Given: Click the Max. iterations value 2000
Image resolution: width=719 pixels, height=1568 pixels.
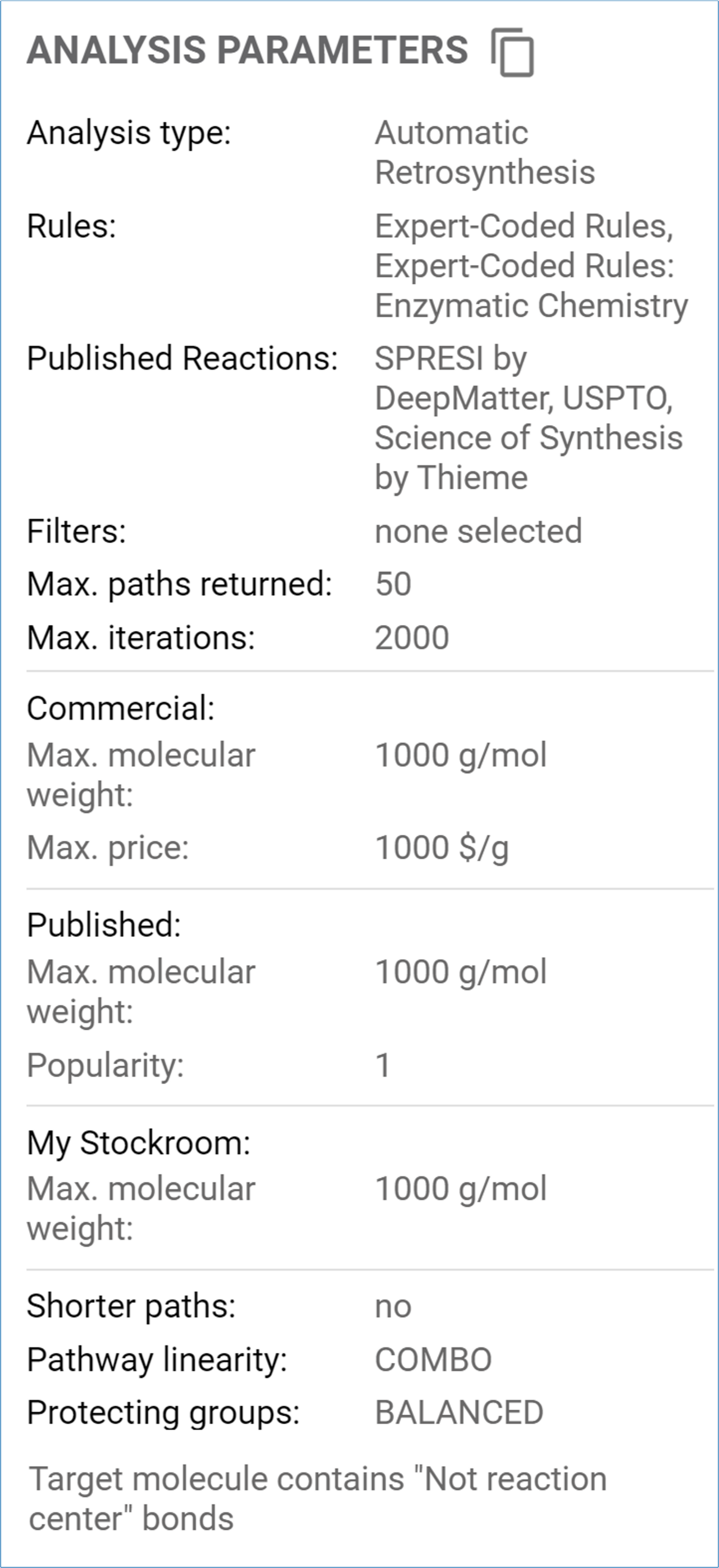Looking at the screenshot, I should click(x=412, y=638).
